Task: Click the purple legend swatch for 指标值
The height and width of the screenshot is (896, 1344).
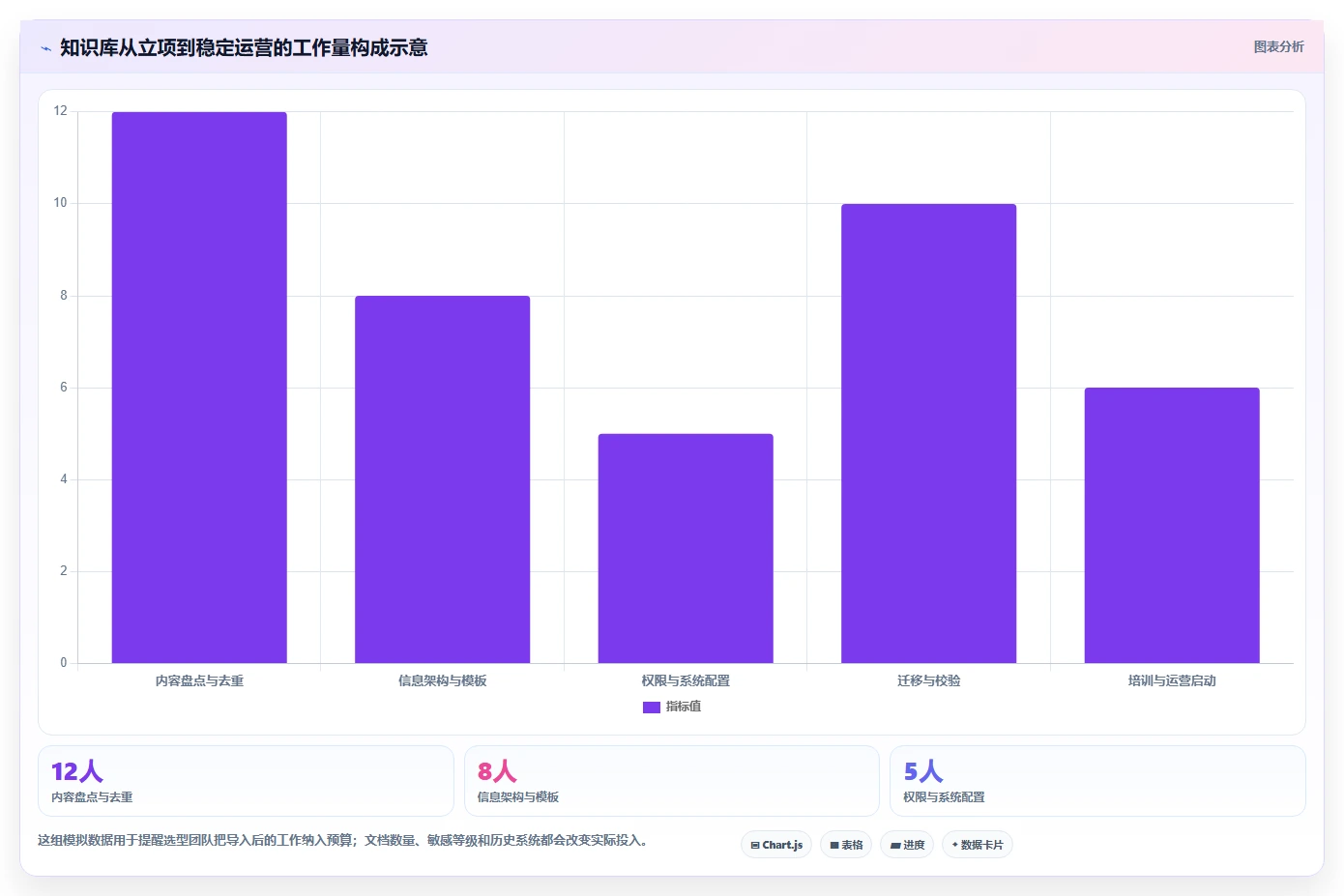Action: pos(652,708)
